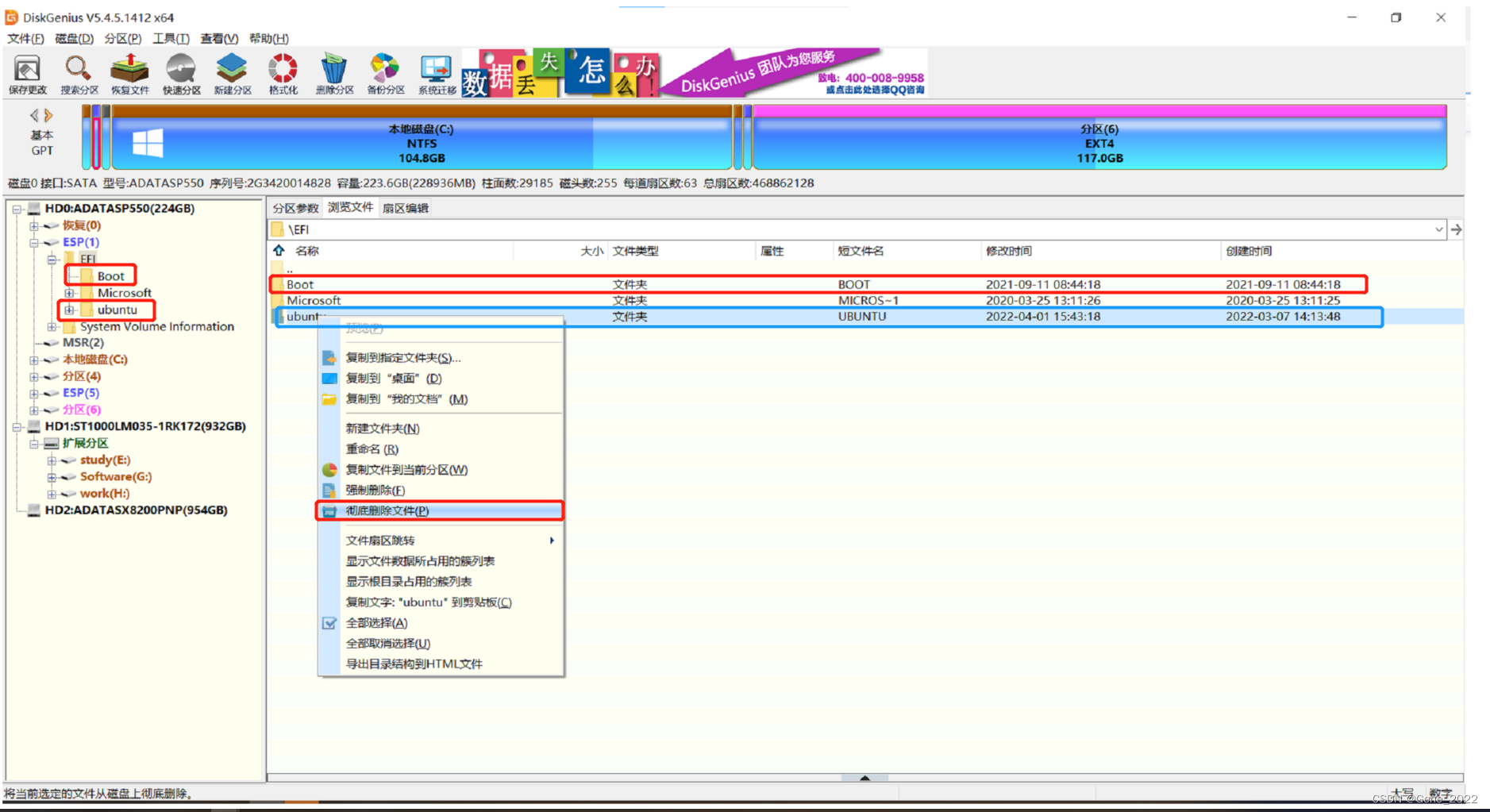
Task: Go to next disk with right arrow
Action: (x=48, y=115)
